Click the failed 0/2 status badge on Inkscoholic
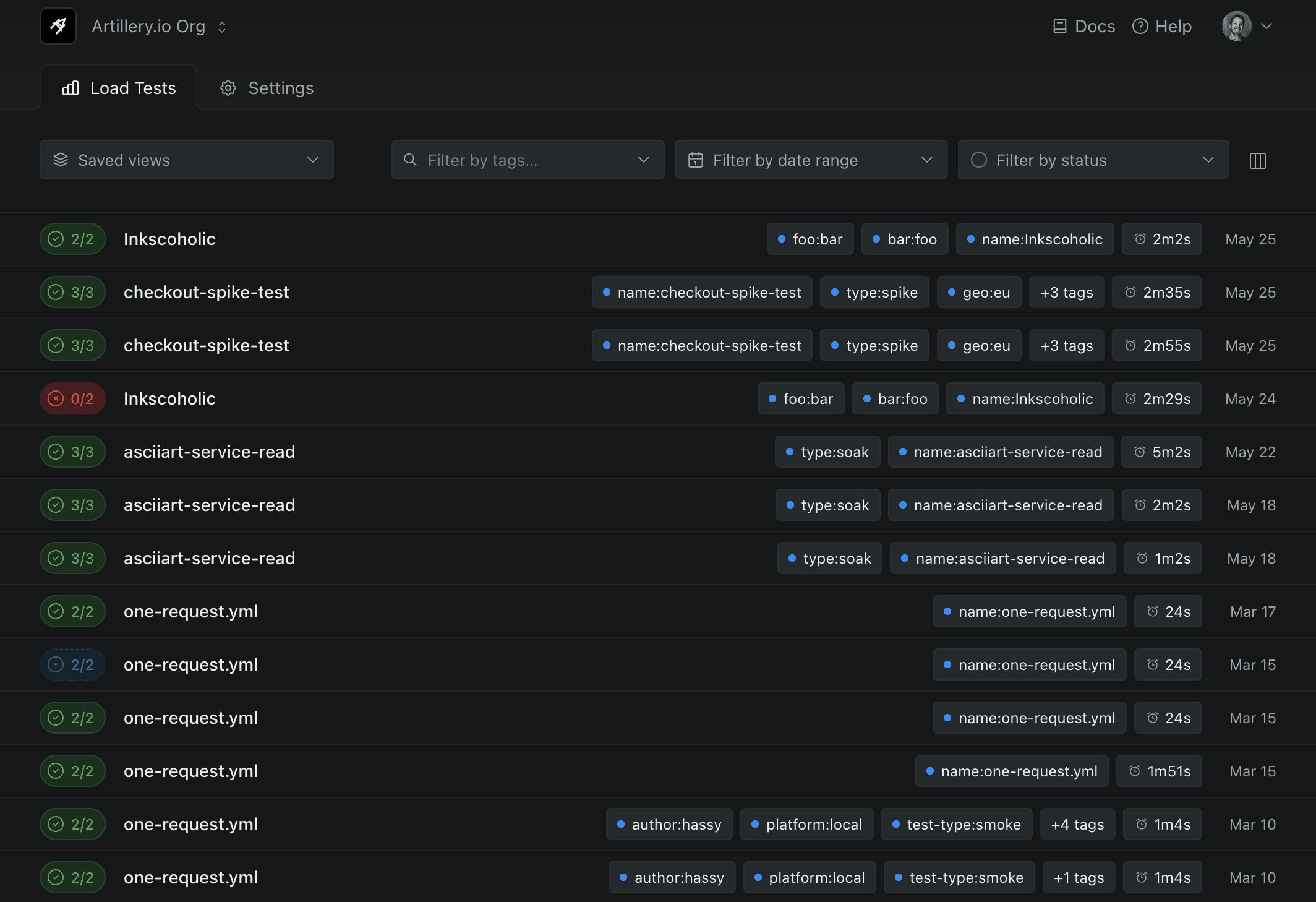The height and width of the screenshot is (902, 1316). tap(72, 398)
